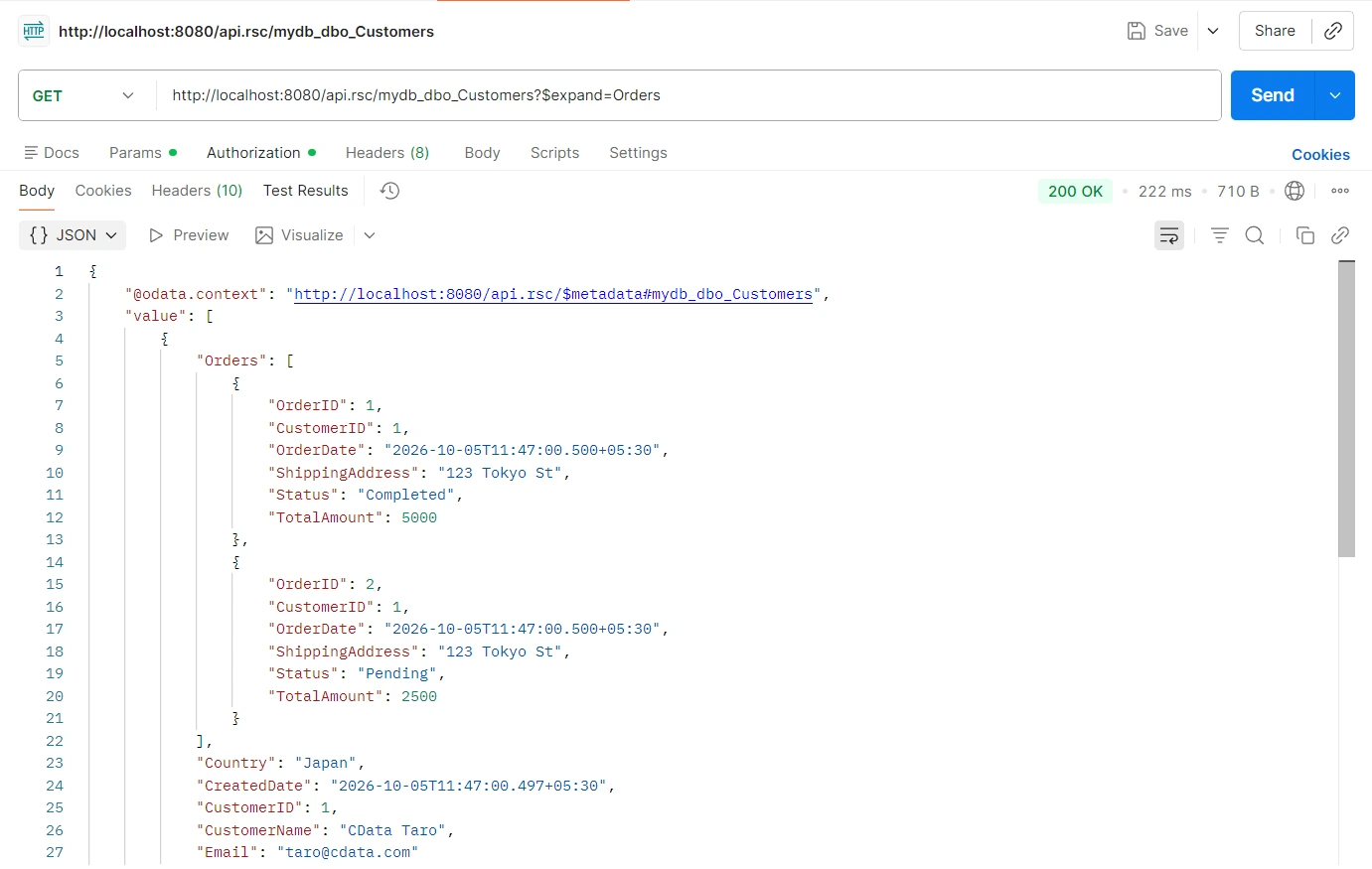Toggle wrap lines icon in response
The height and width of the screenshot is (869, 1372).
click(x=1169, y=235)
